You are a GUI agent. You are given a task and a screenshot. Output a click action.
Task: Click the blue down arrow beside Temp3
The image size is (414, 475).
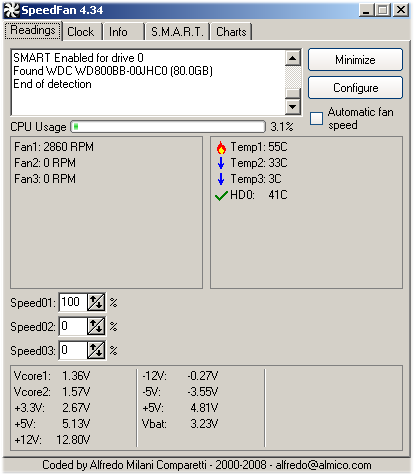[221, 179]
